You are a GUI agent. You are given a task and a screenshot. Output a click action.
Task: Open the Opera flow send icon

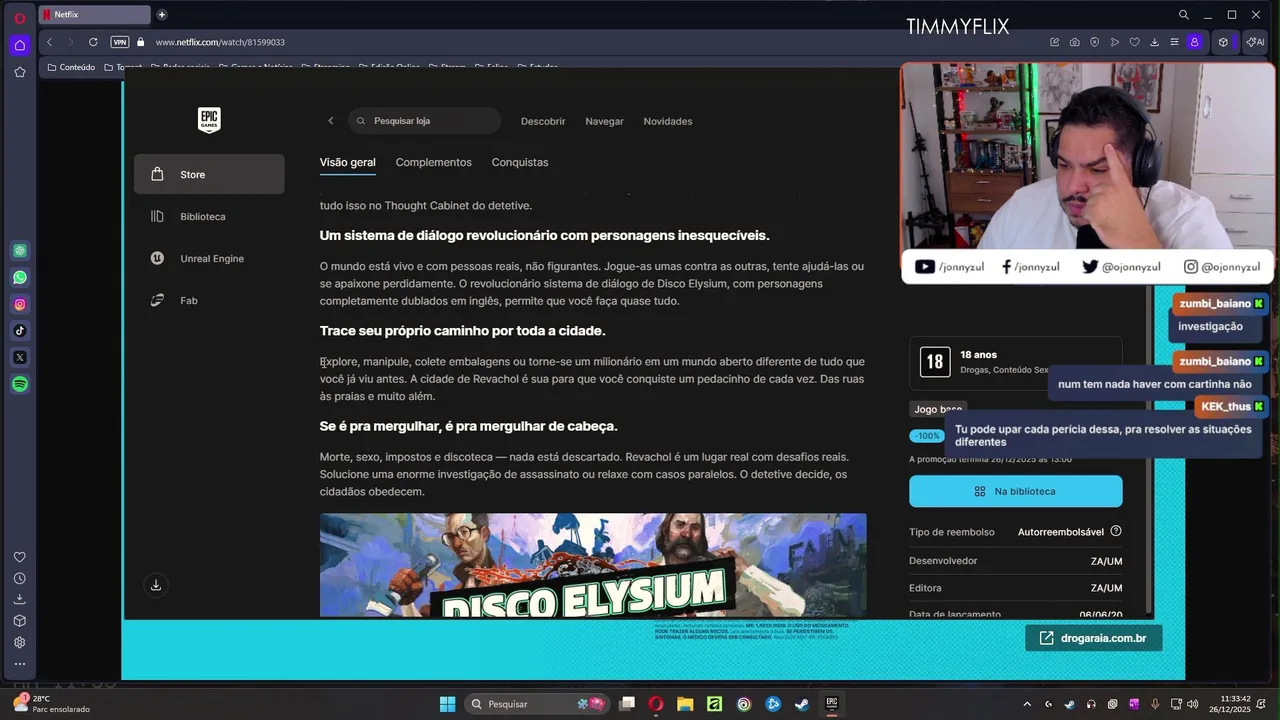(1114, 42)
